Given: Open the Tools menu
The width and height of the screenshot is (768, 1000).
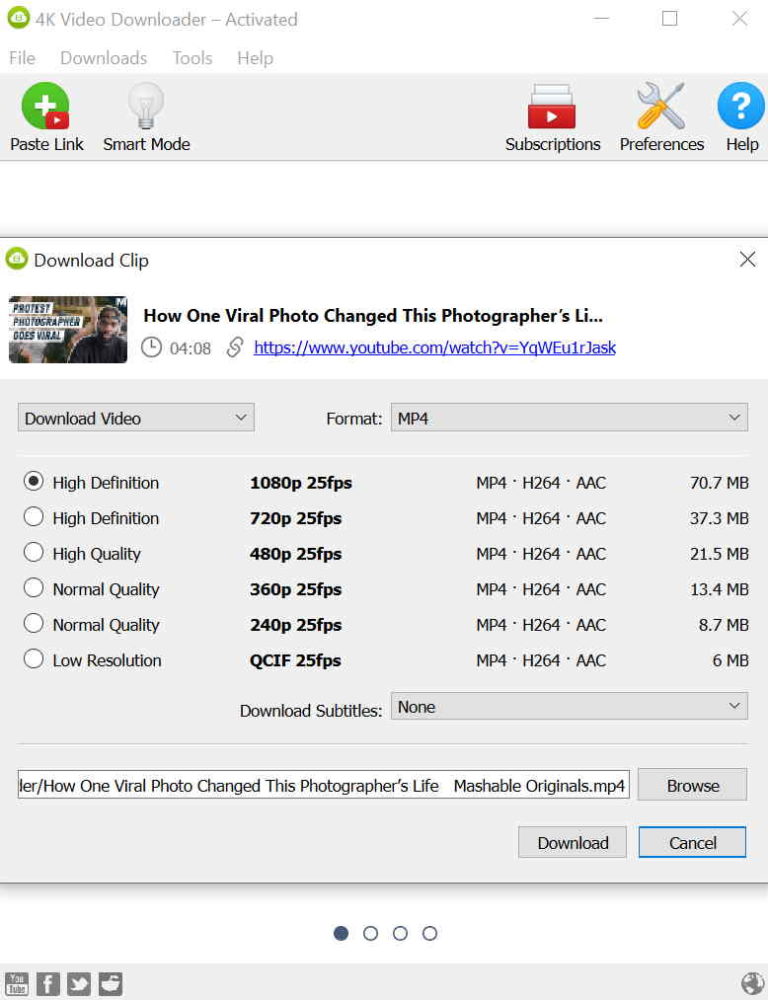Looking at the screenshot, I should pyautogui.click(x=192, y=58).
